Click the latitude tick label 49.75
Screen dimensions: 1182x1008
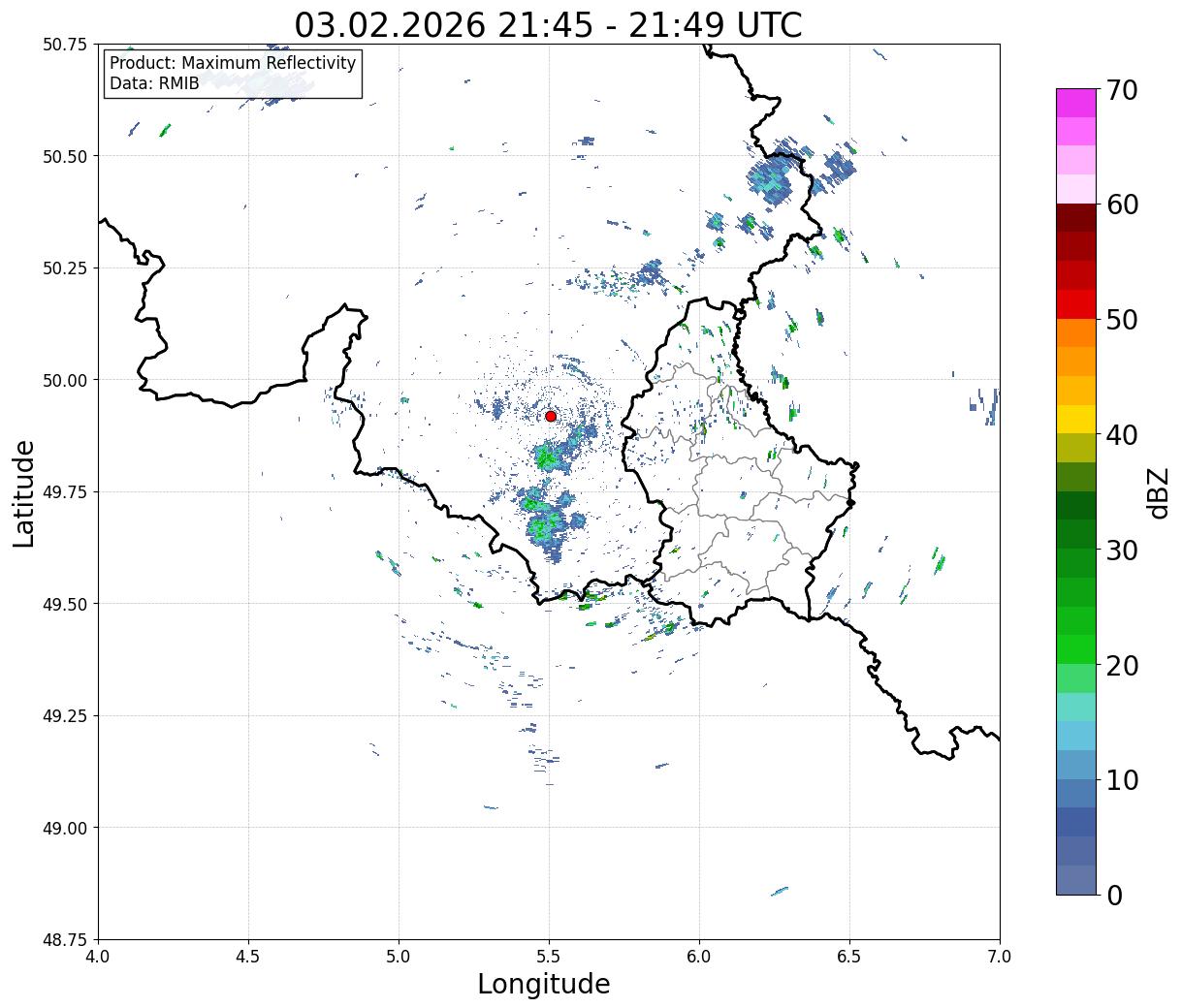coord(65,492)
